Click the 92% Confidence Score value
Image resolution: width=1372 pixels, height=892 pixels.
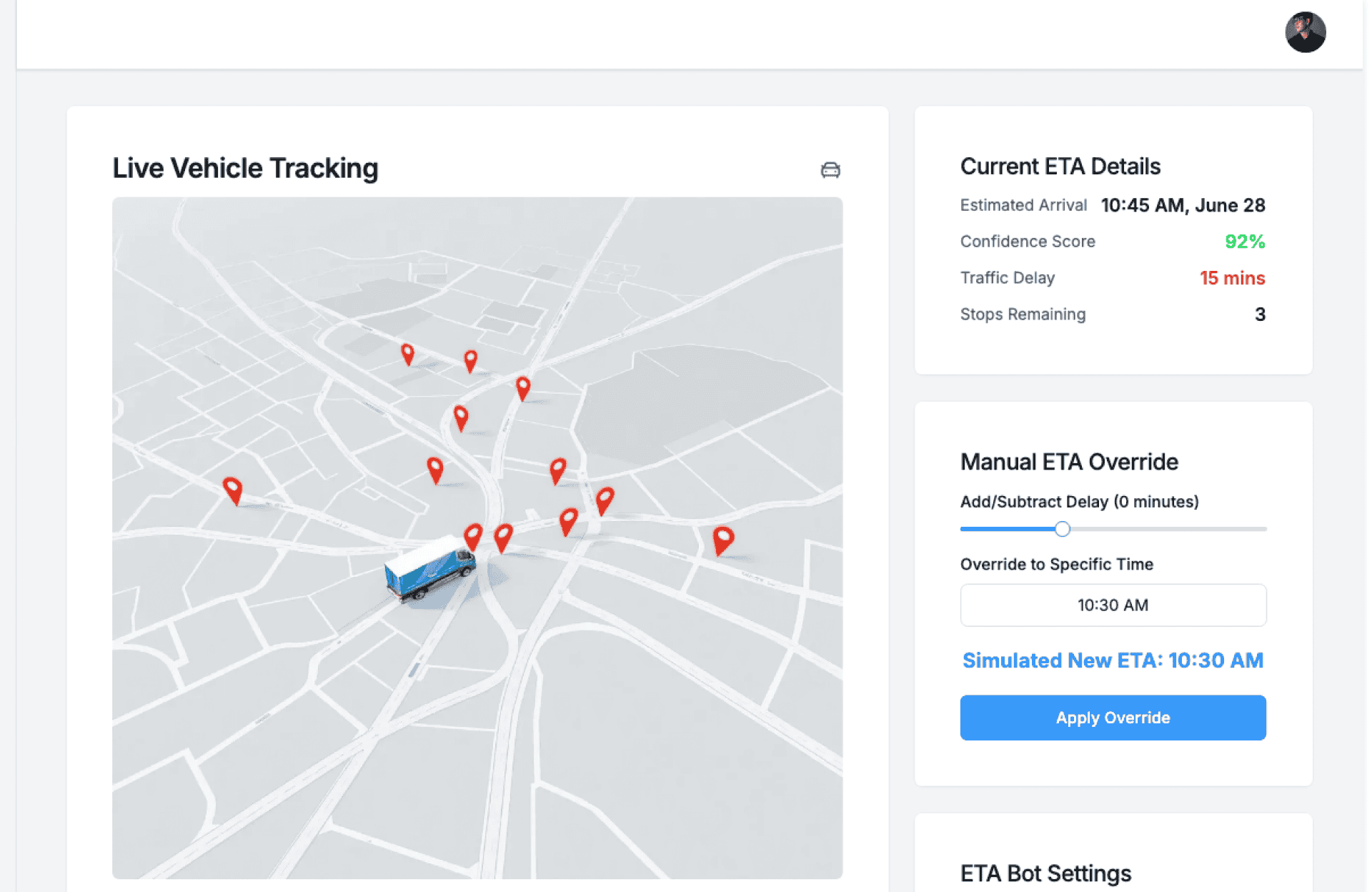point(1244,242)
